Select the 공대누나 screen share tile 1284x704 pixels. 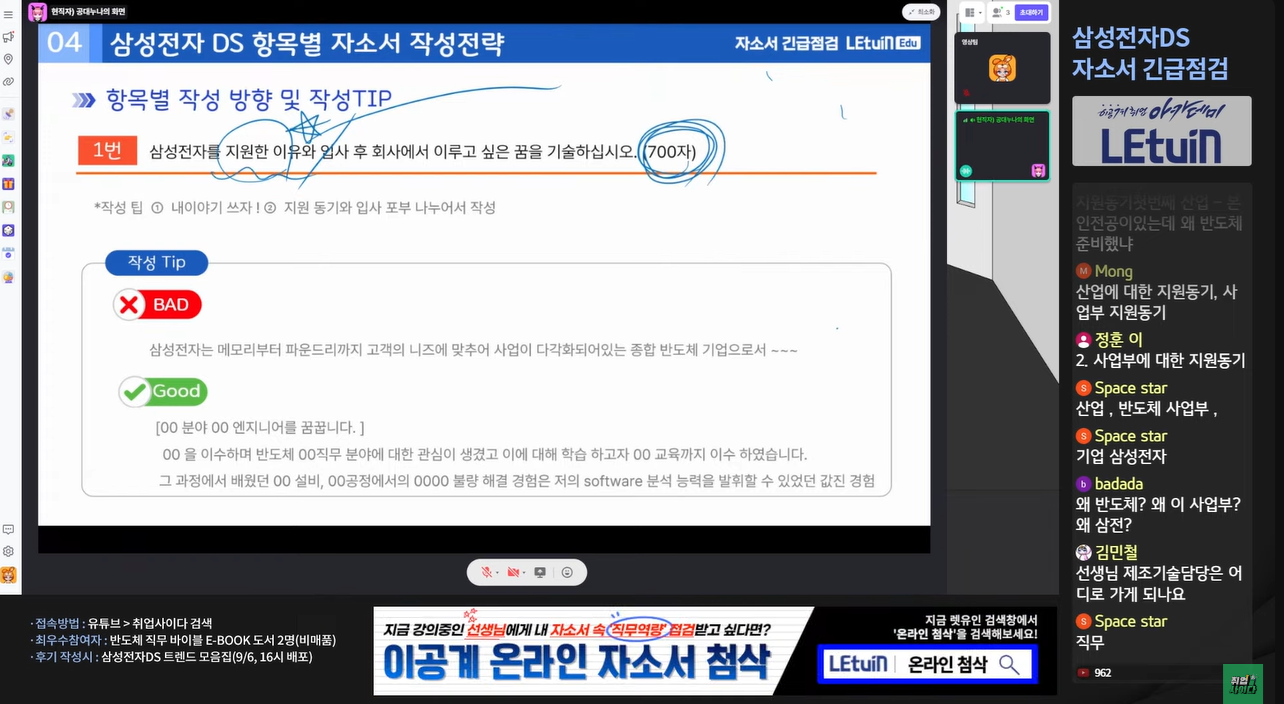pyautogui.click(x=1002, y=146)
